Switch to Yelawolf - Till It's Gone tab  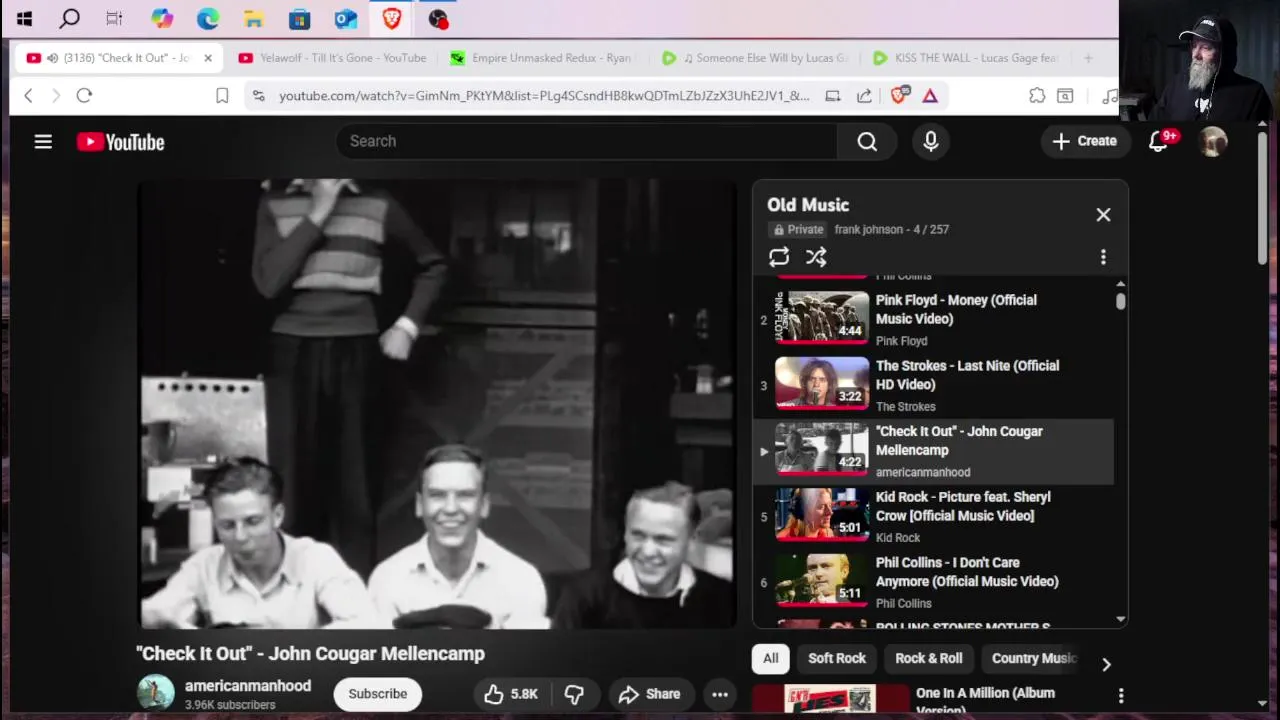click(331, 58)
